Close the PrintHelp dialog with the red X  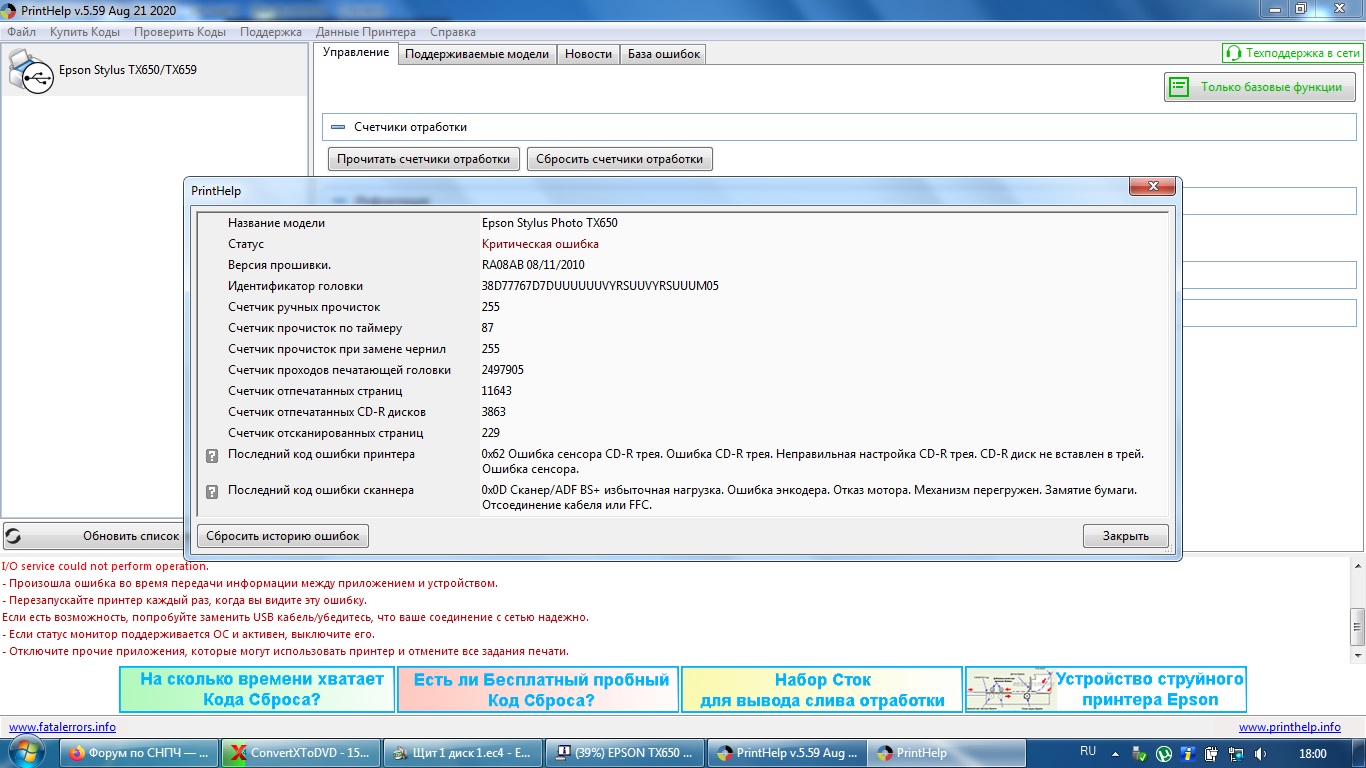pos(1152,187)
